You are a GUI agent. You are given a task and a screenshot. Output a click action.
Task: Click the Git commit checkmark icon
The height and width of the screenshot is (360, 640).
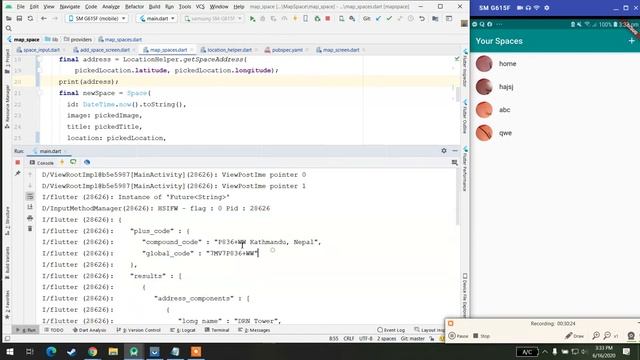pyautogui.click(x=389, y=18)
